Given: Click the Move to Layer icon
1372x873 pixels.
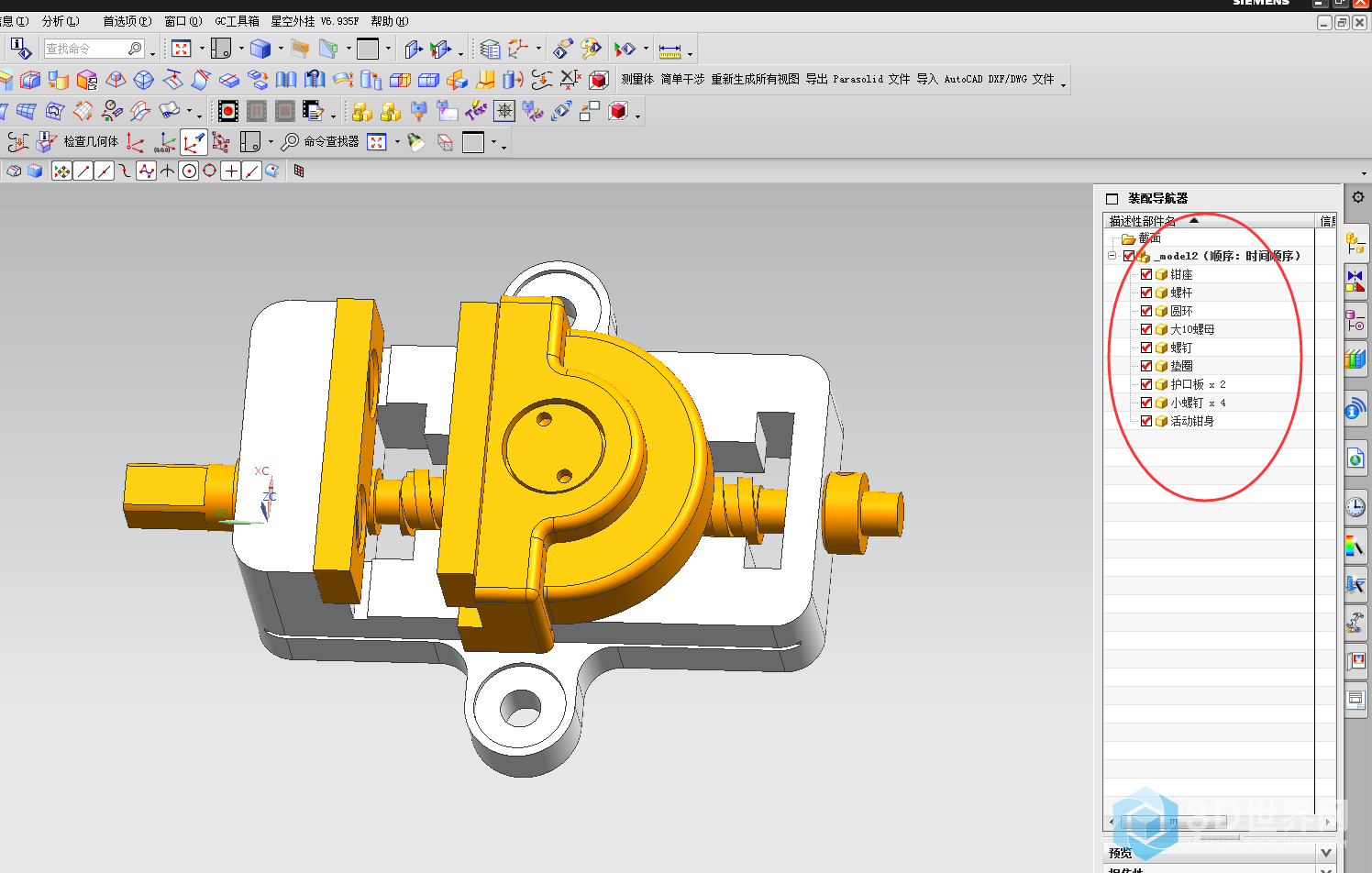Looking at the screenshot, I should (x=563, y=49).
